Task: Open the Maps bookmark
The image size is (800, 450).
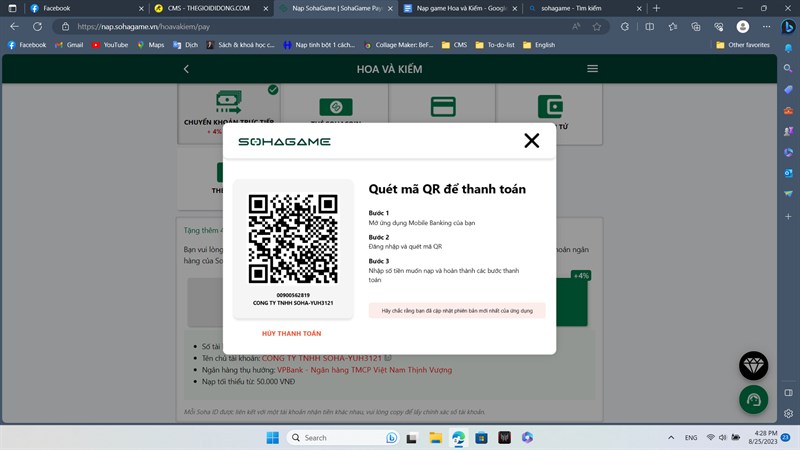Action: (x=151, y=45)
